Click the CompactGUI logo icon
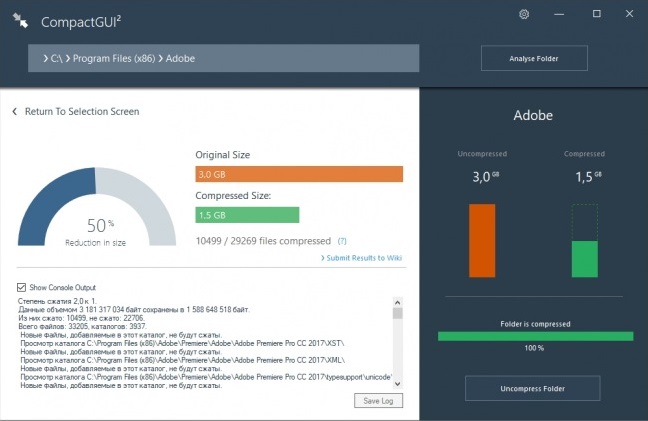648x421 pixels. (x=19, y=20)
